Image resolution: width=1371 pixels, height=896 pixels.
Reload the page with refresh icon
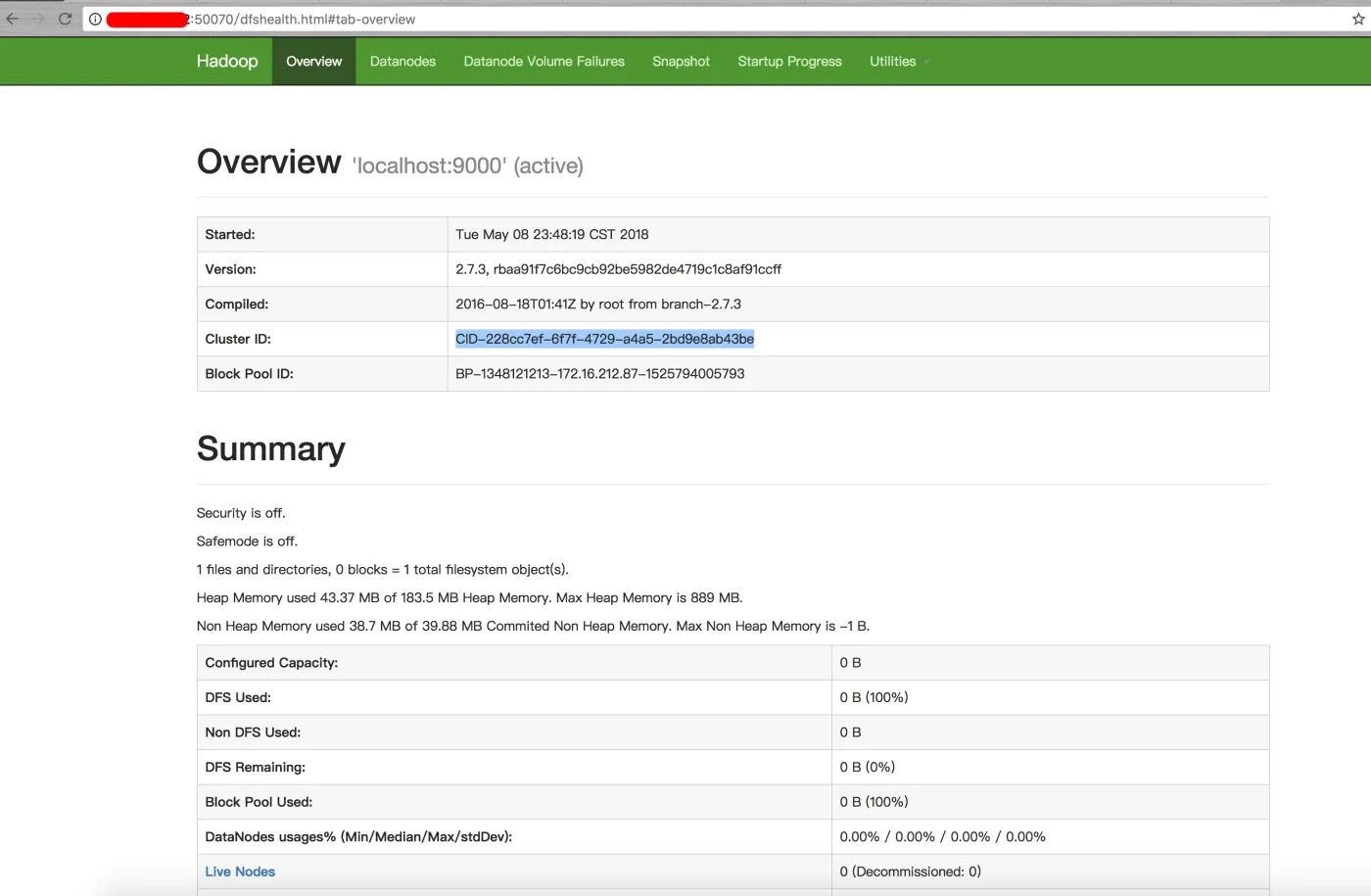(x=66, y=19)
